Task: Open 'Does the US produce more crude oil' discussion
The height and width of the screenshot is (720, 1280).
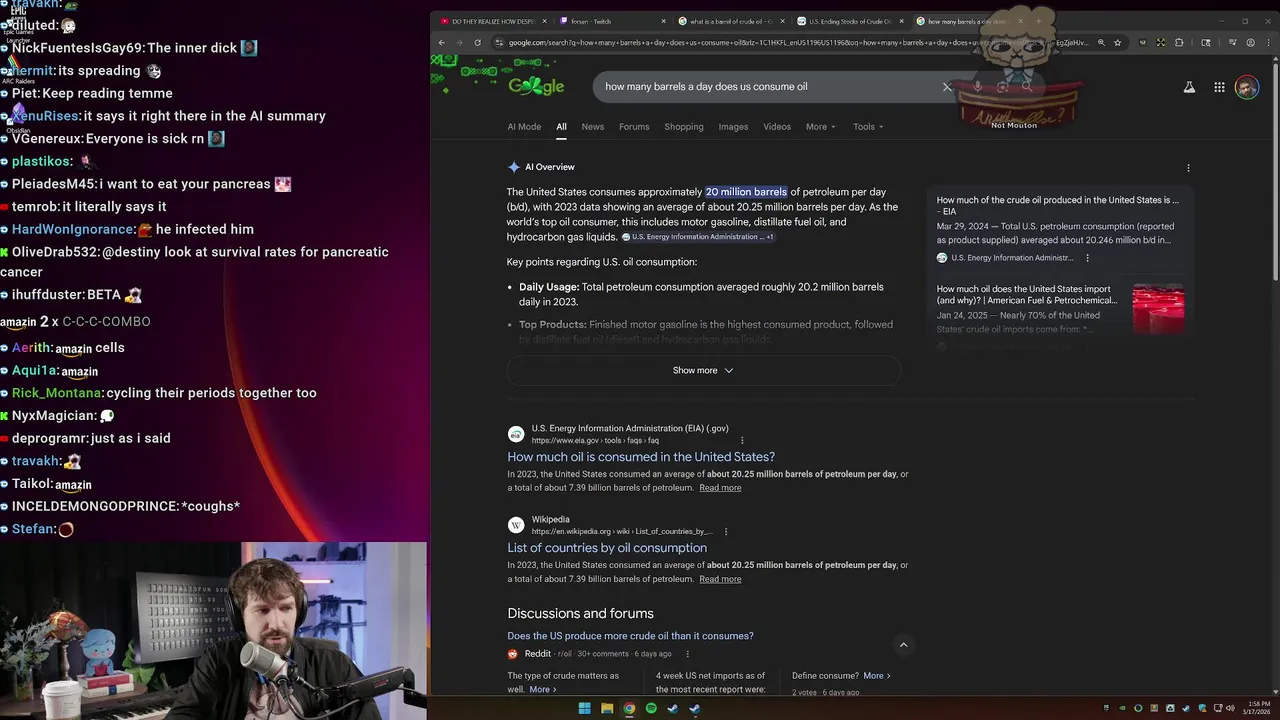Action: (x=630, y=636)
